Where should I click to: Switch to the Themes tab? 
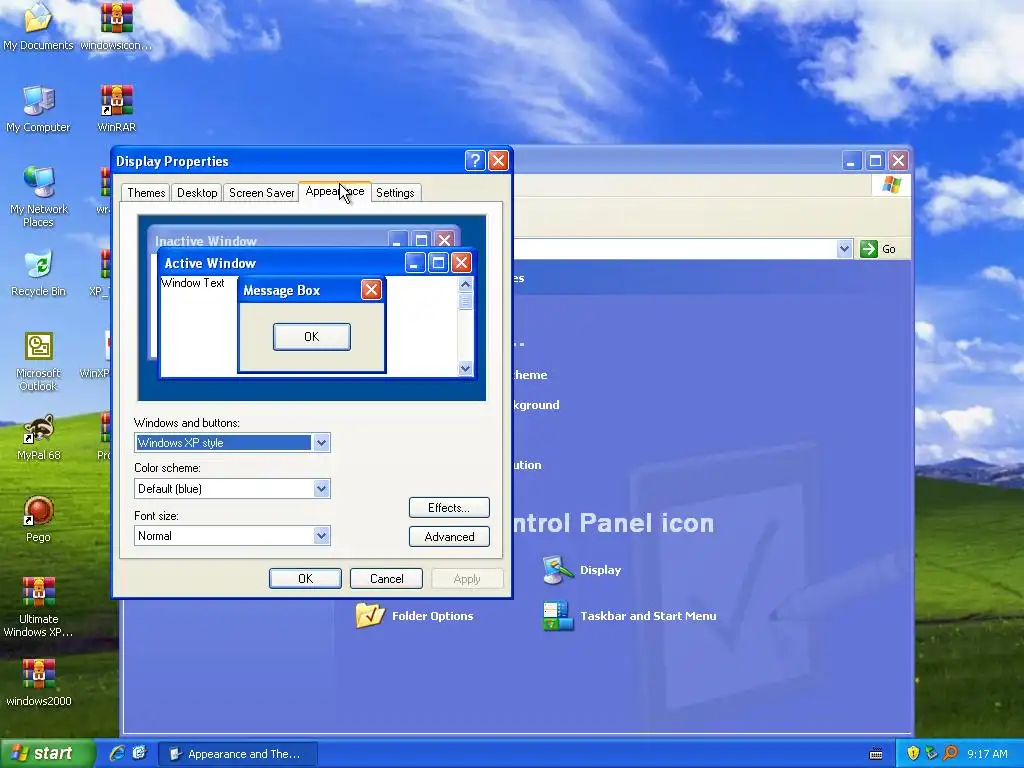tap(146, 193)
